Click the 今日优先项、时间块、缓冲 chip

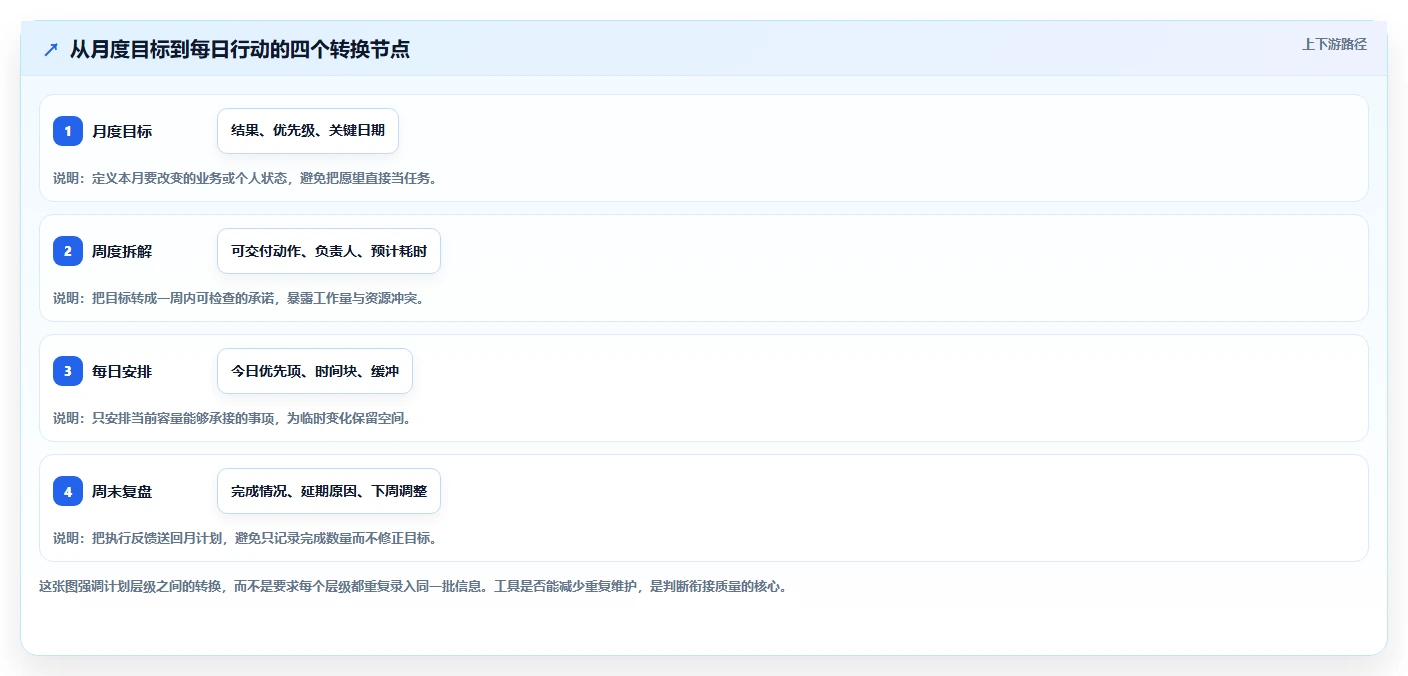pos(315,371)
